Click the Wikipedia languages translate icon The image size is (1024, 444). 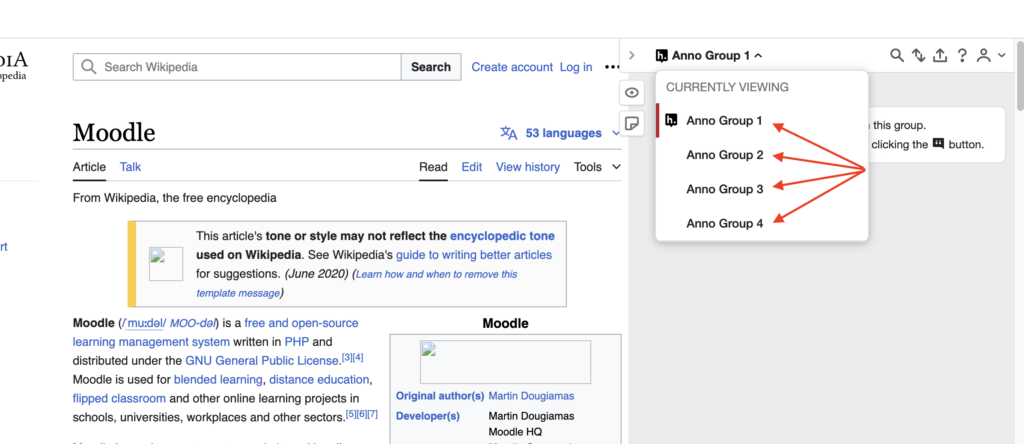pos(509,133)
